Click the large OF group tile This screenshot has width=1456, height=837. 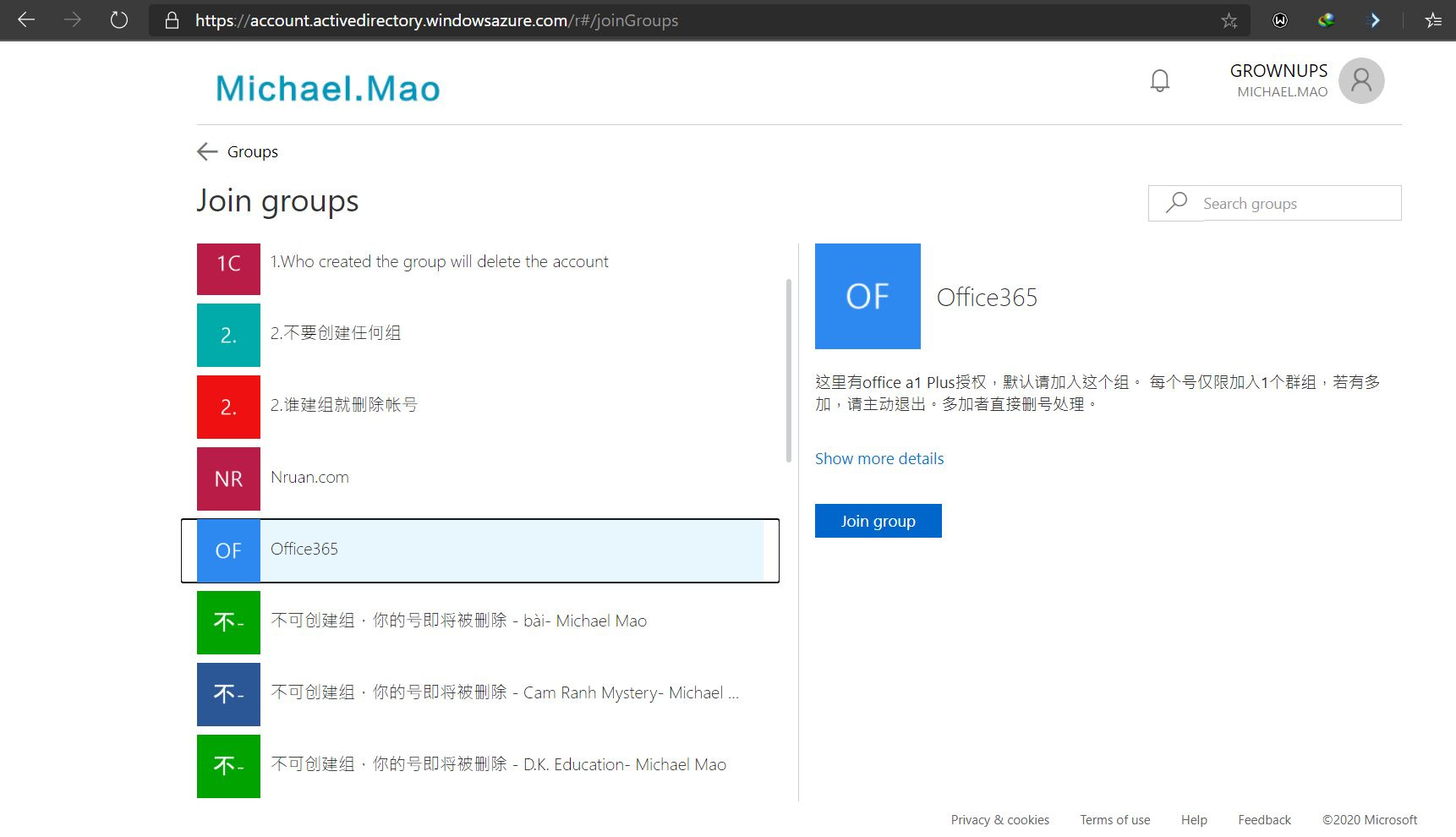(867, 296)
